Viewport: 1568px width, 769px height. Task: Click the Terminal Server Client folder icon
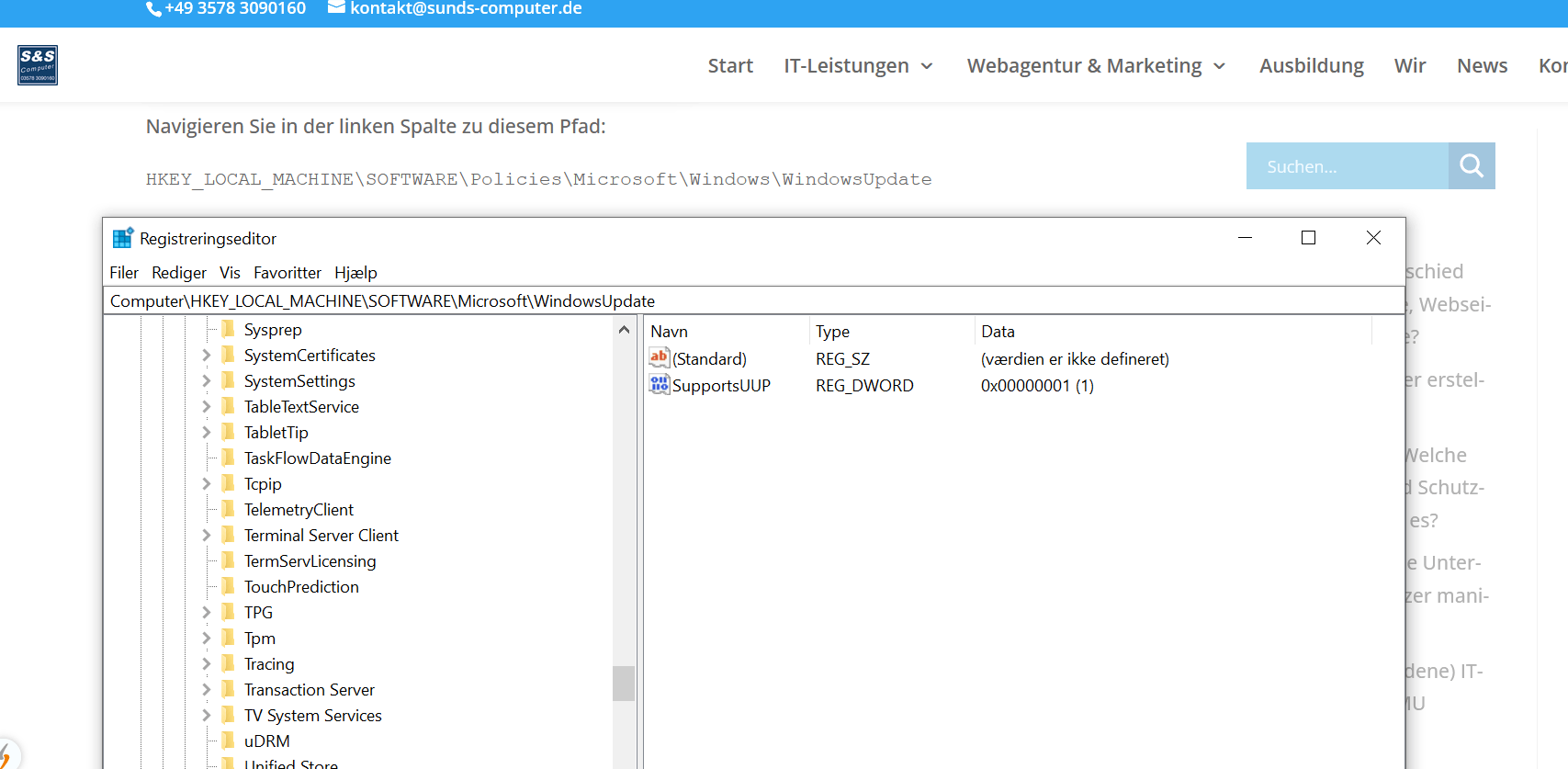(x=229, y=535)
